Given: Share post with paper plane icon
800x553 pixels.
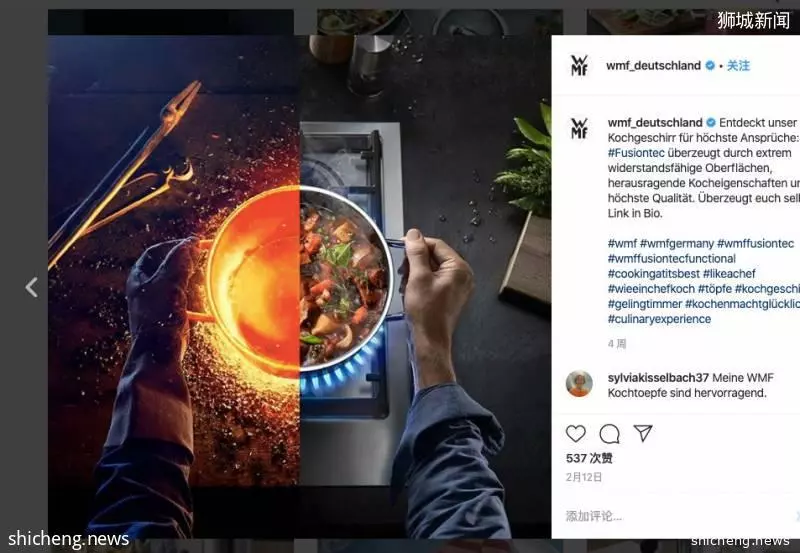Looking at the screenshot, I should click(643, 433).
